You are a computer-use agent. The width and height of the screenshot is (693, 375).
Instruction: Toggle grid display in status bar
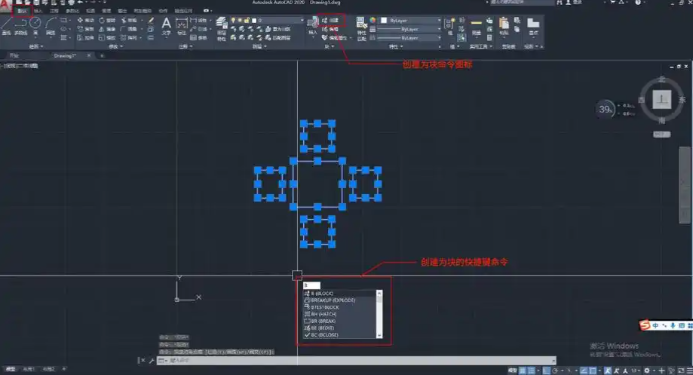(523, 371)
